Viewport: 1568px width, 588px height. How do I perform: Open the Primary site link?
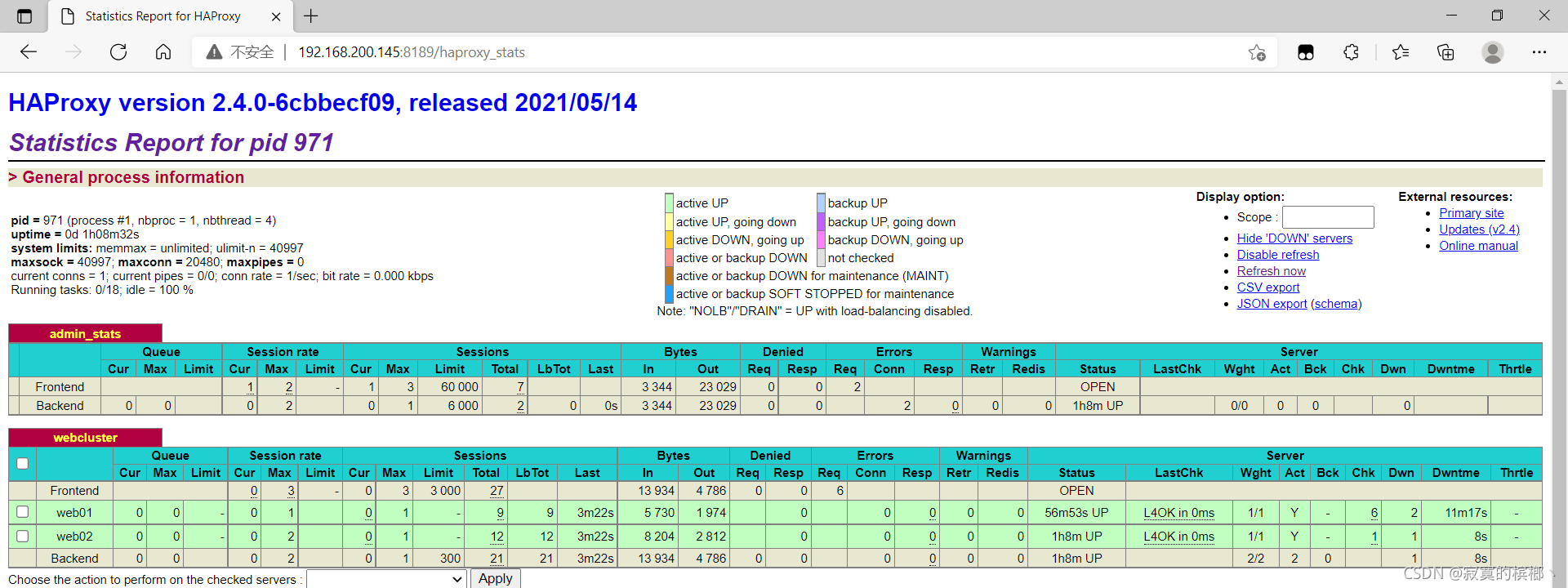pos(1471,213)
